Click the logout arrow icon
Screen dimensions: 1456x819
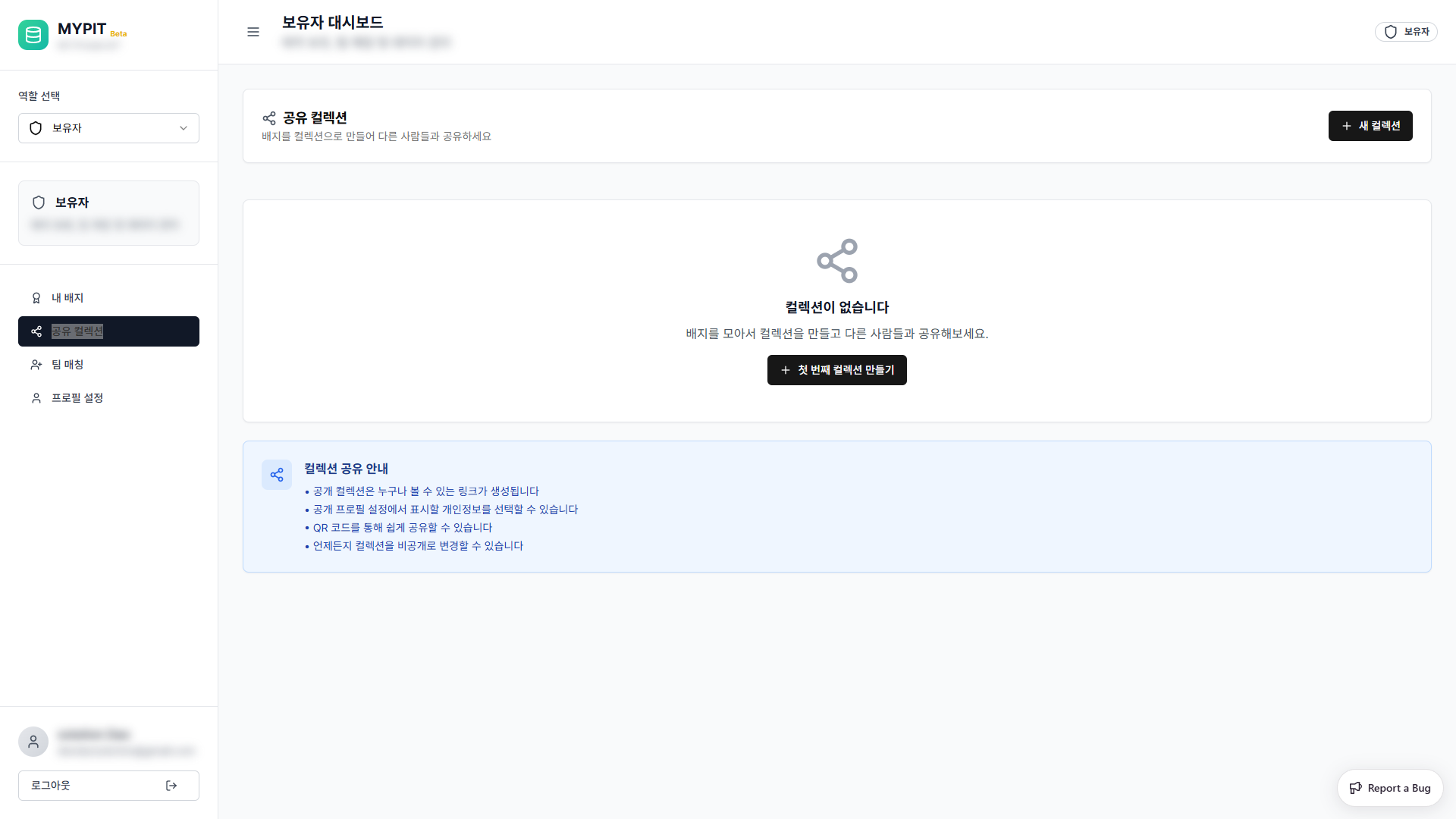[171, 786]
